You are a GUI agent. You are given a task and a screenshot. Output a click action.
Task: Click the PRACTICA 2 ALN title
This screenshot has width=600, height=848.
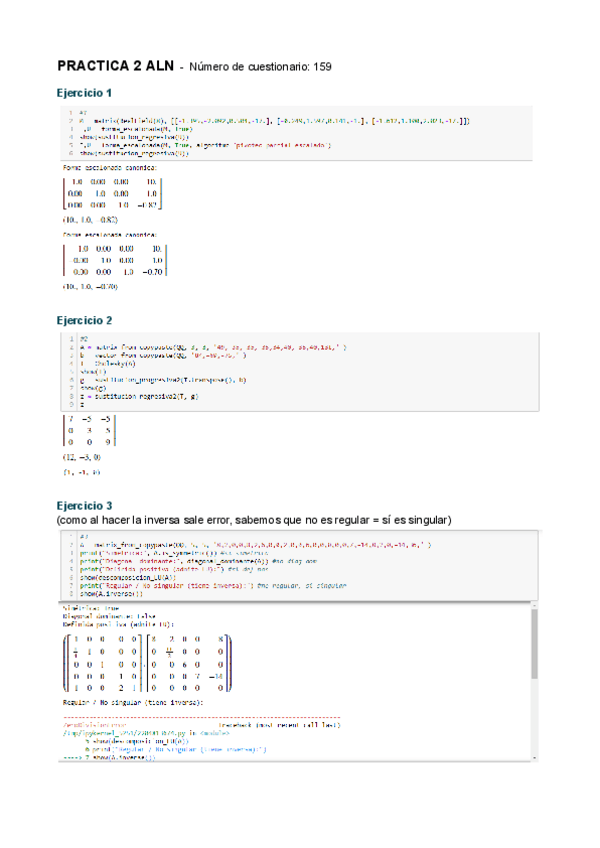115,66
